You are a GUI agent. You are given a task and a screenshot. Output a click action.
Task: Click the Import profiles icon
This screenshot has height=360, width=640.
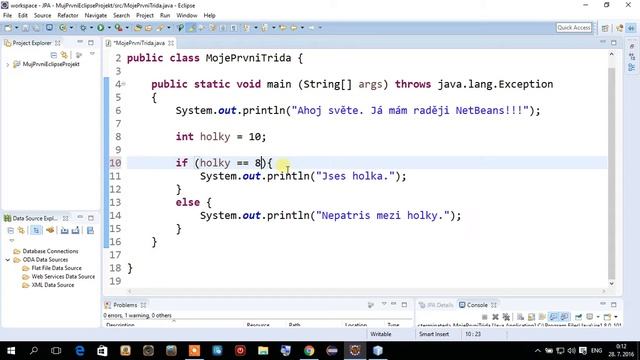64,231
